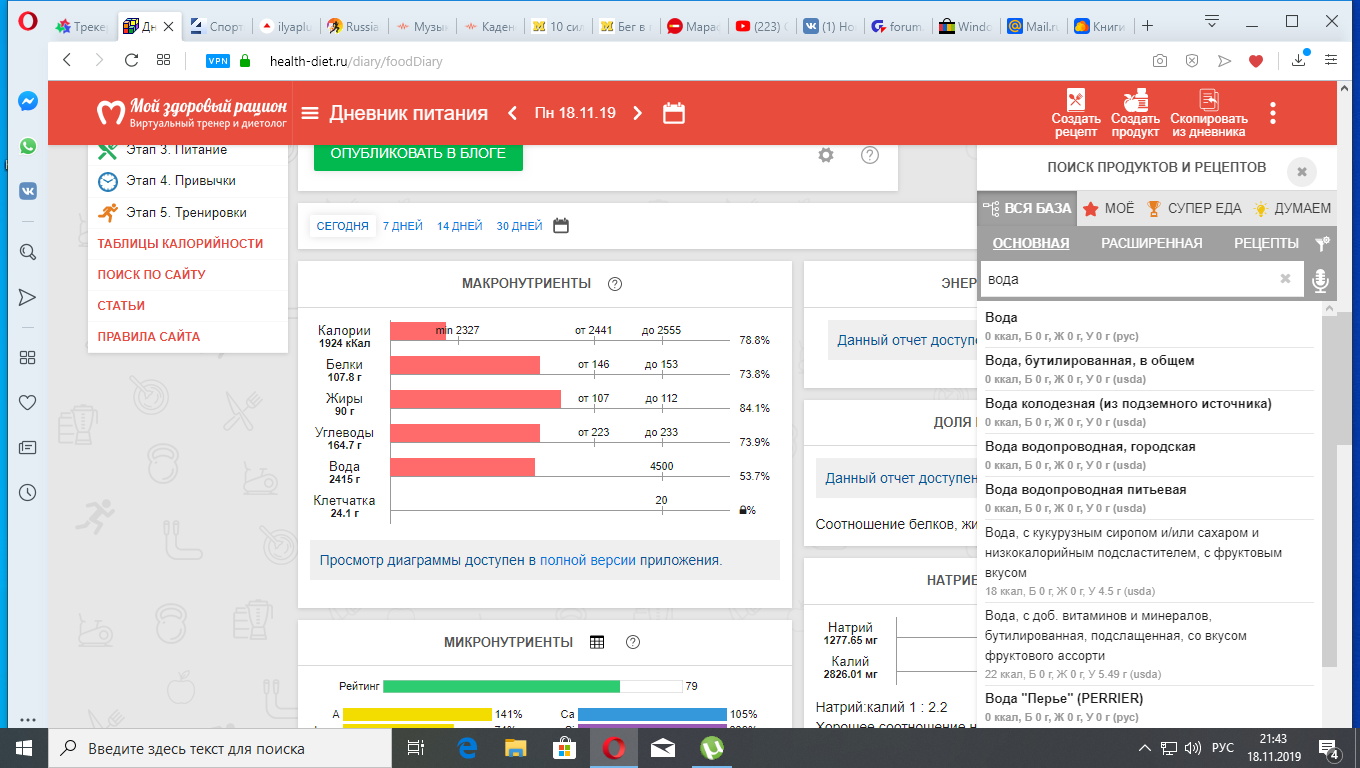The height and width of the screenshot is (768, 1360).
Task: Open the three-dot header menu
Action: click(1273, 113)
